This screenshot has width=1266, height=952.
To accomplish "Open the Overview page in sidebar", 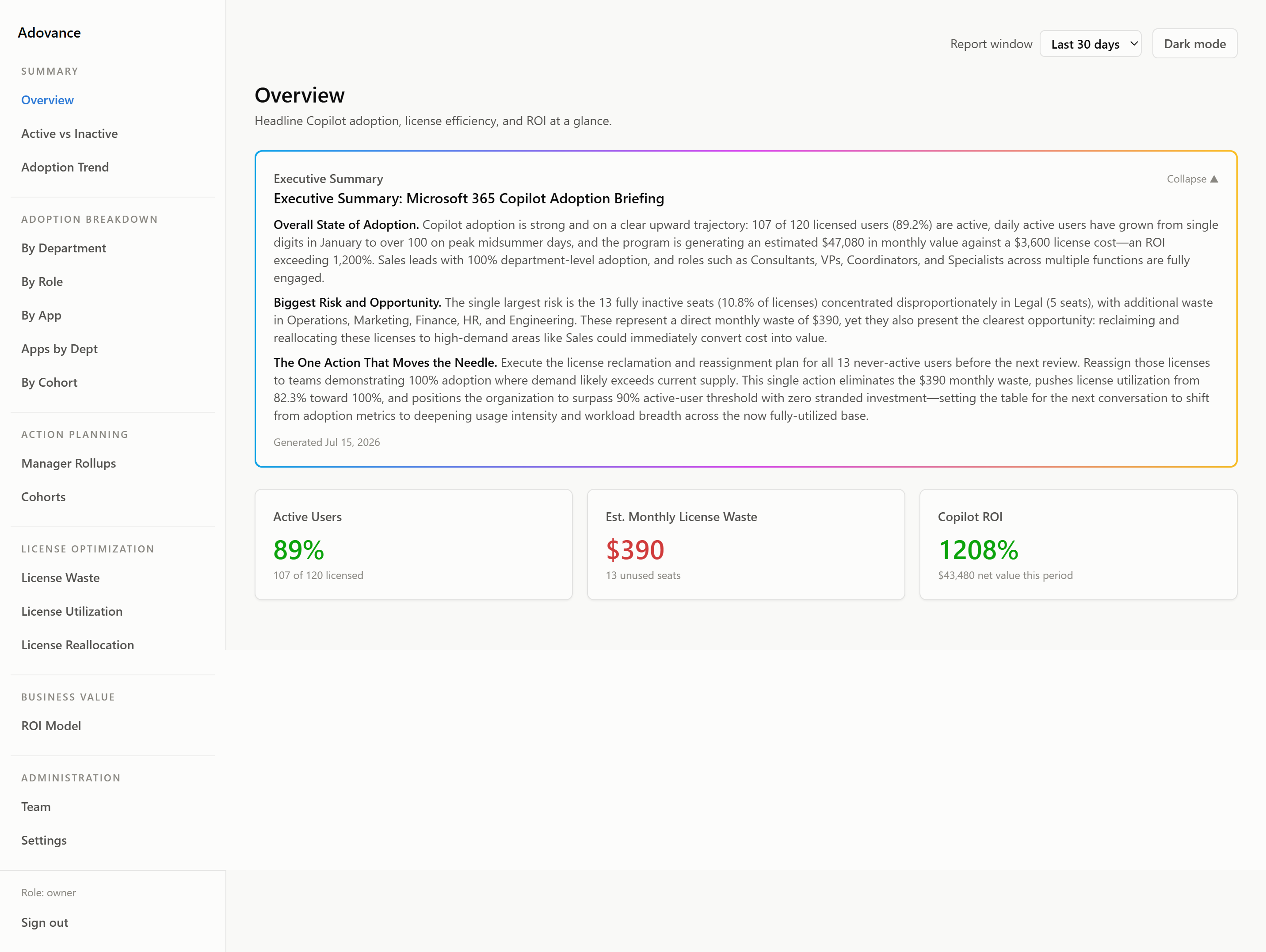I will [x=47, y=100].
